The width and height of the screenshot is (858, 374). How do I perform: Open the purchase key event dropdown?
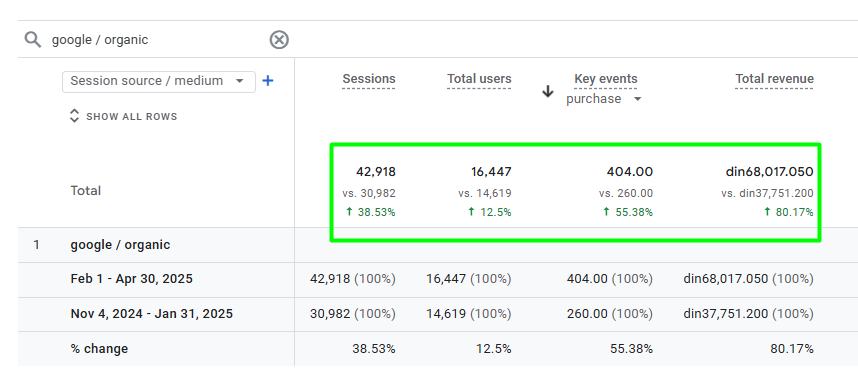click(x=604, y=99)
